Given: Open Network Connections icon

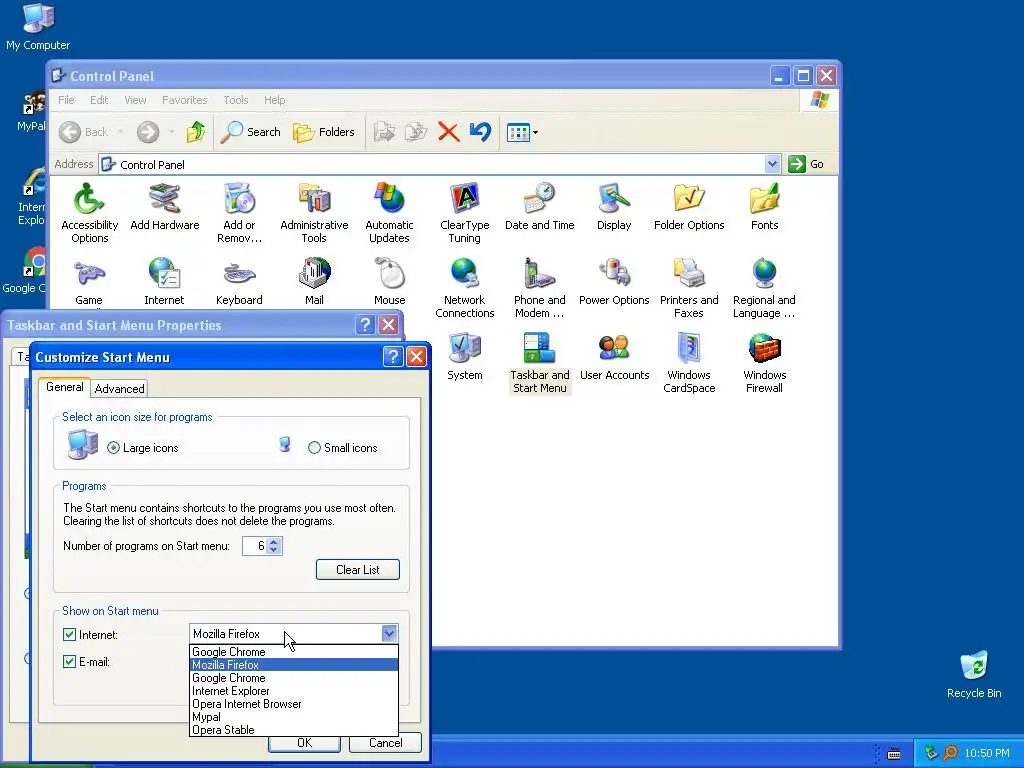Looking at the screenshot, I should (464, 289).
